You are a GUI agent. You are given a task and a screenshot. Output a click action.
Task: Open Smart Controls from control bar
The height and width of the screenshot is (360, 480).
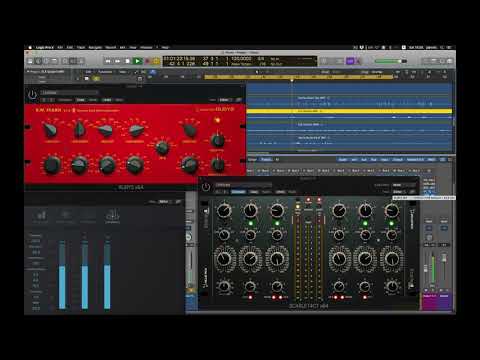point(65,61)
